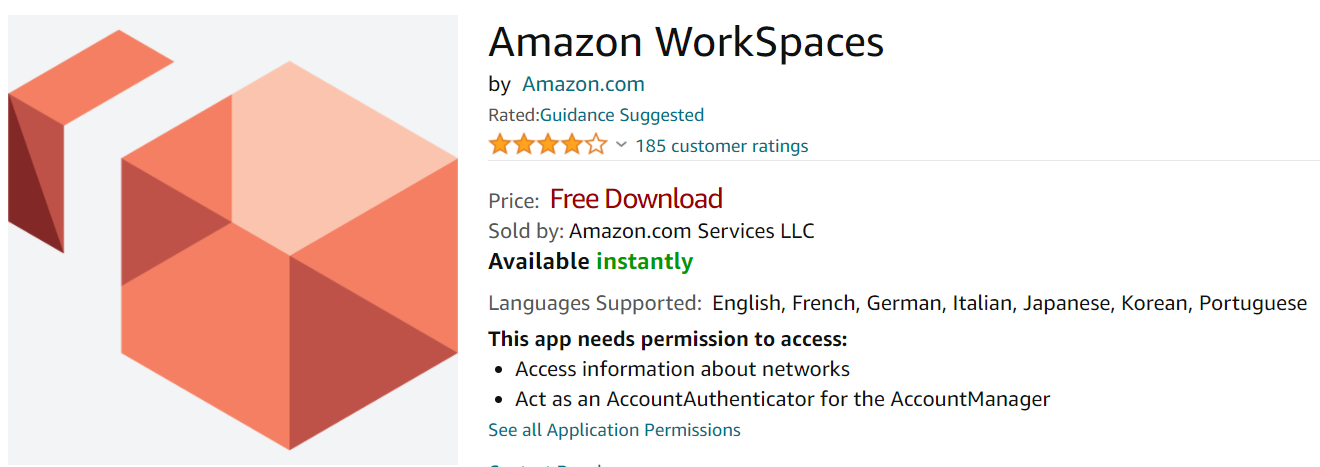Click 'This app needs permission to access' heading

tap(668, 338)
